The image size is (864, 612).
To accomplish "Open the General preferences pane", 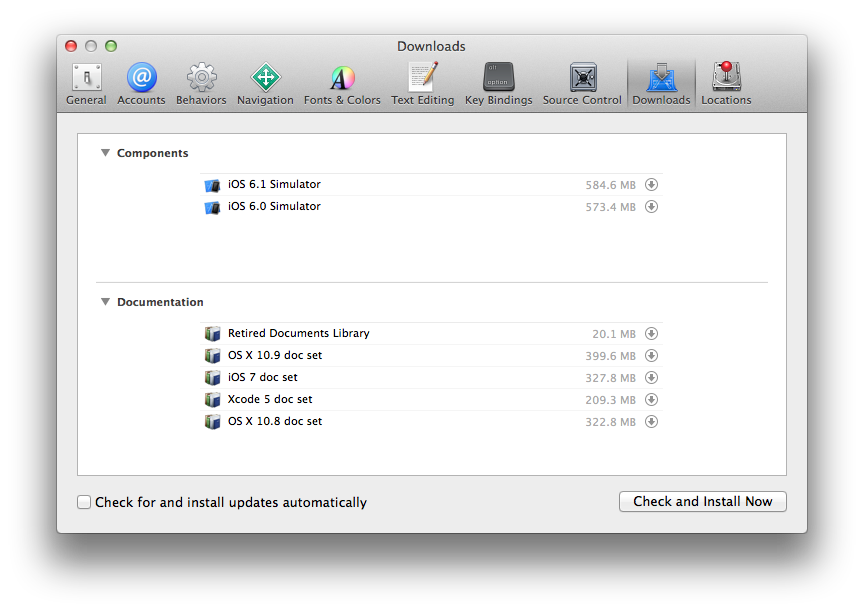I will (x=87, y=84).
